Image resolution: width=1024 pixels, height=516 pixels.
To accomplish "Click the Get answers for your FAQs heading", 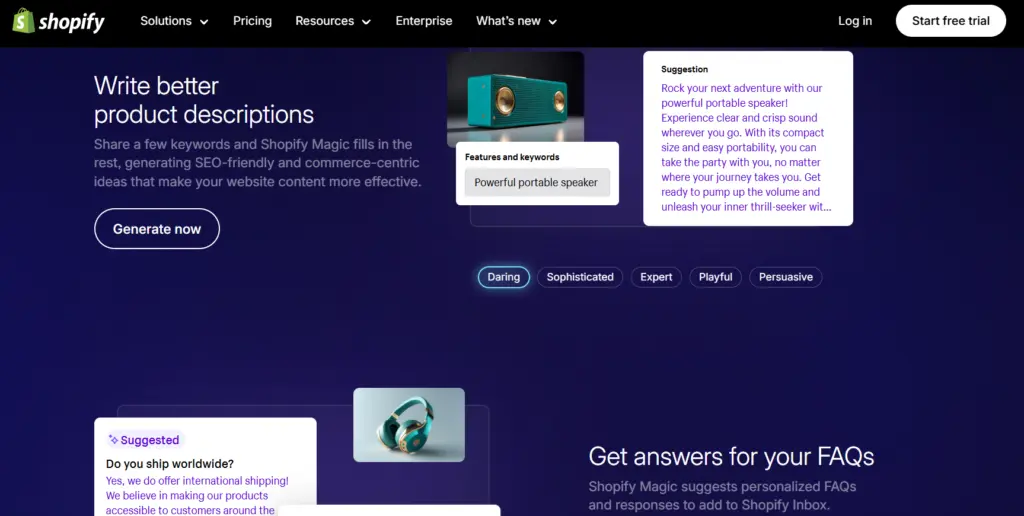I will pyautogui.click(x=731, y=456).
